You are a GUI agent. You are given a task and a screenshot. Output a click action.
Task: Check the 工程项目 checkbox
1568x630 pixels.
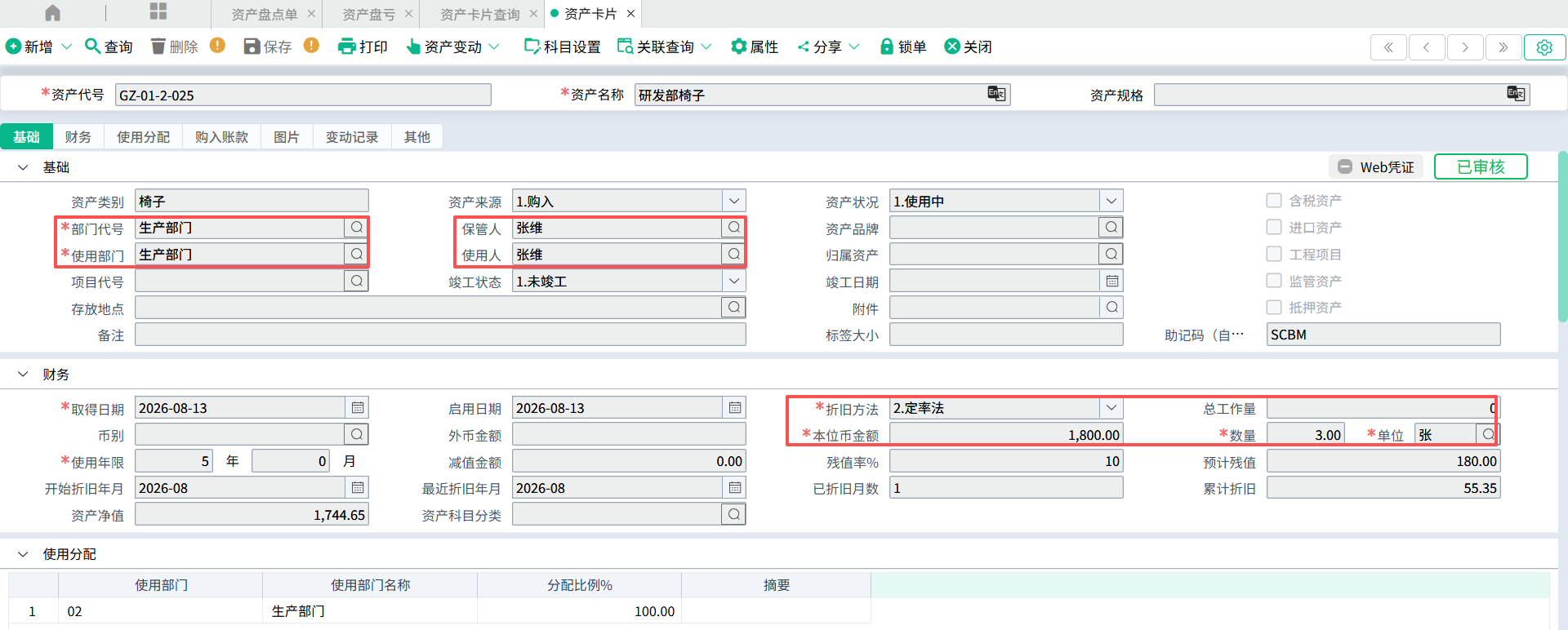(1274, 254)
